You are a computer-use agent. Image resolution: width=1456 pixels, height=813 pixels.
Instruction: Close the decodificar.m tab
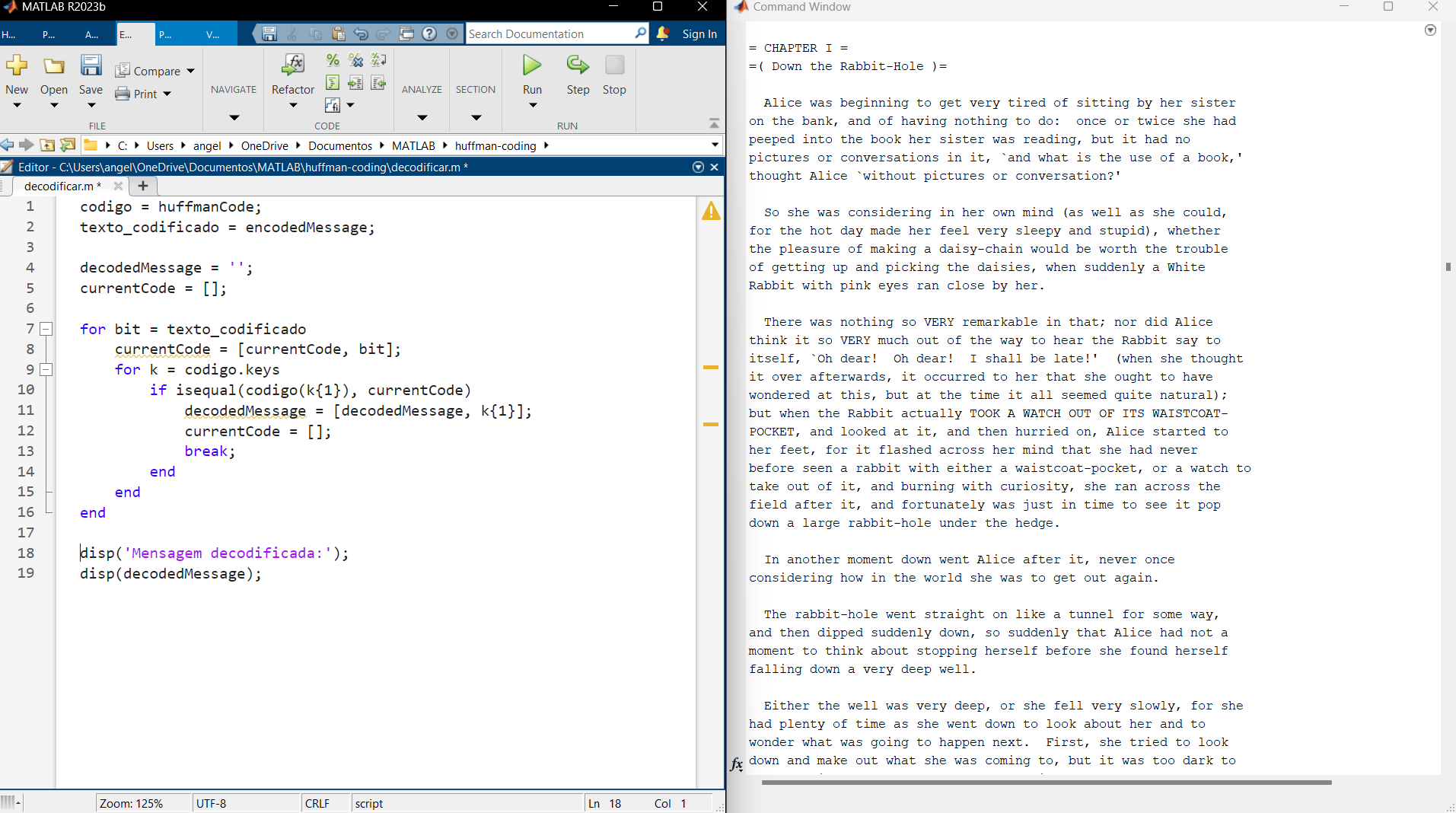[x=118, y=186]
